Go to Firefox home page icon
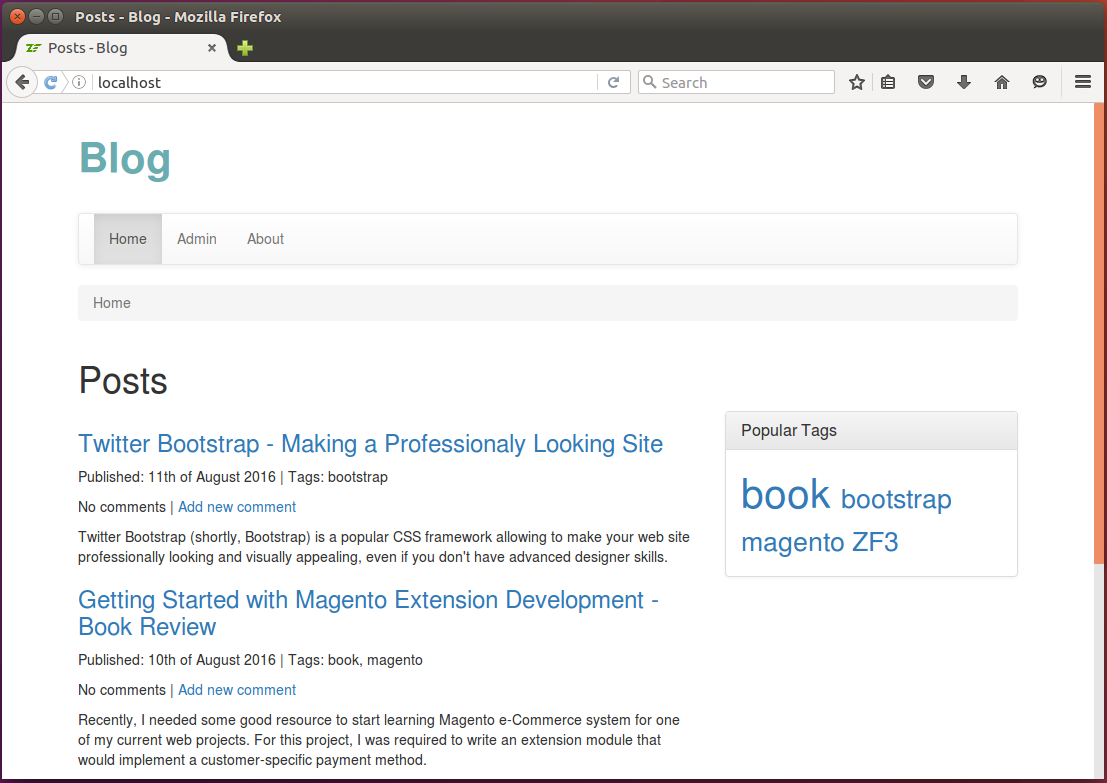1107x783 pixels. [x=1002, y=83]
